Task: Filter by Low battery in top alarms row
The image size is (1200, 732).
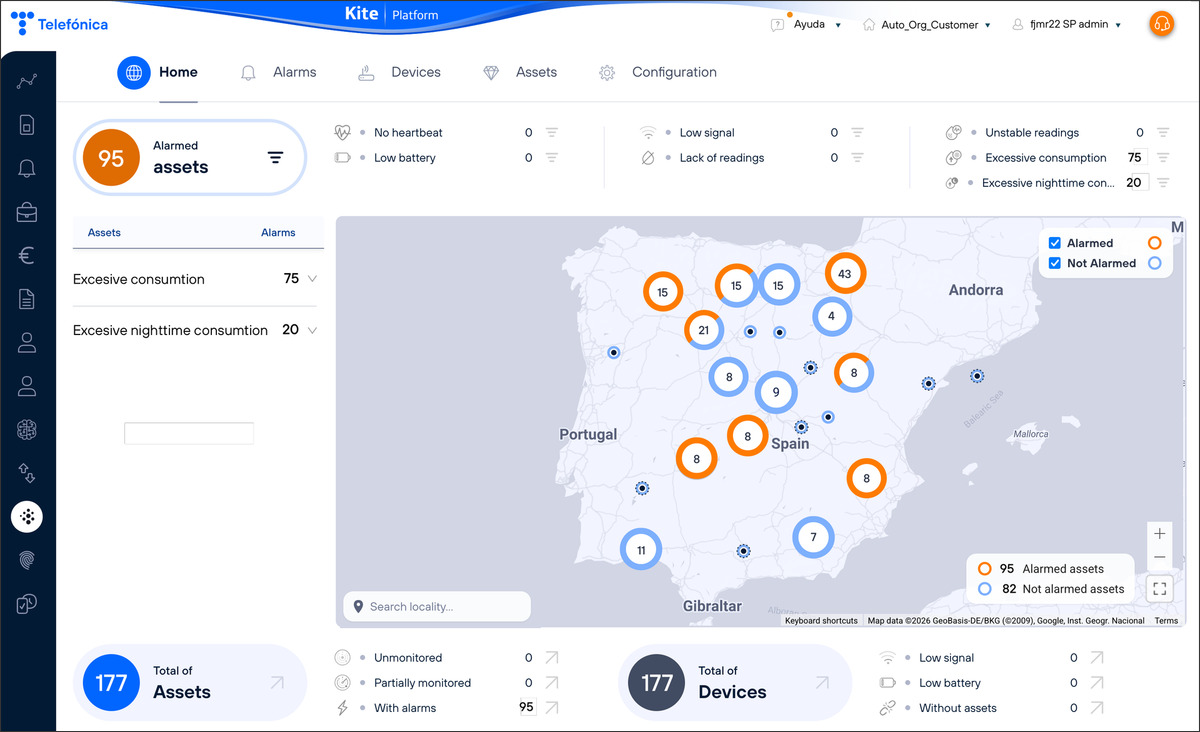Action: tap(551, 157)
